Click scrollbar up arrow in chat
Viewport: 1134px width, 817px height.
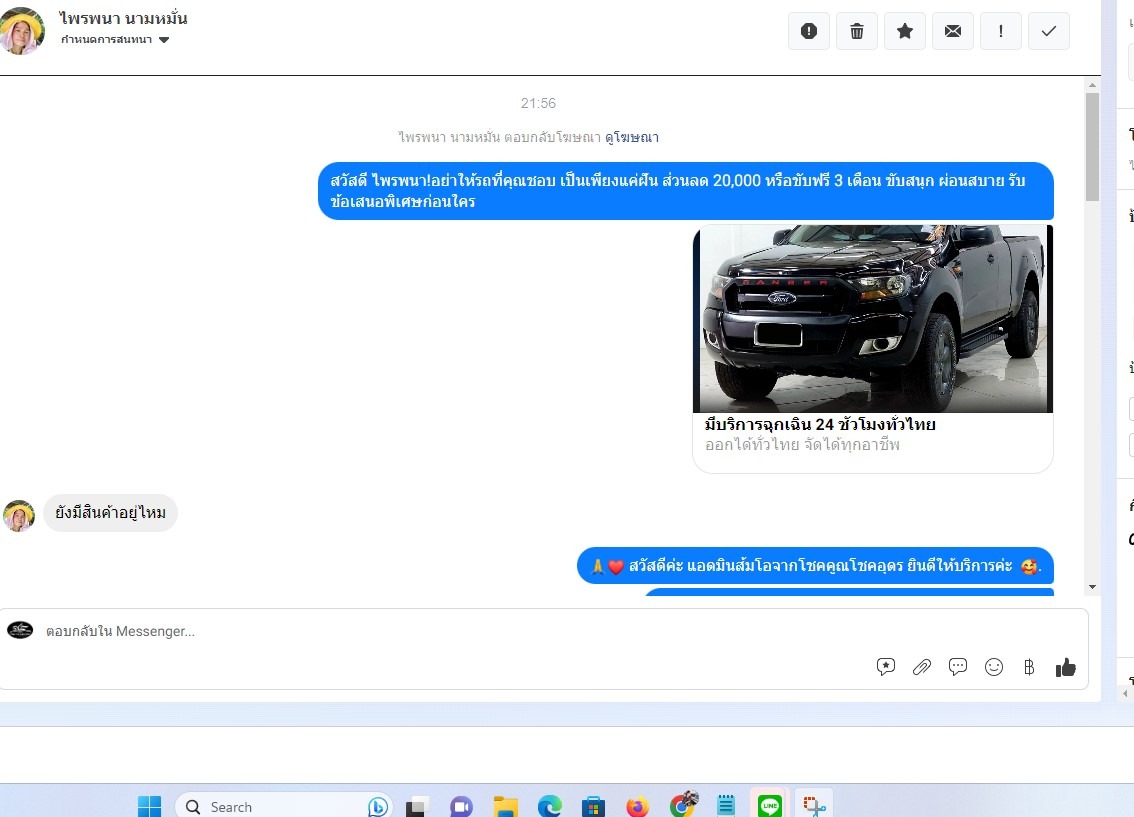point(1092,85)
